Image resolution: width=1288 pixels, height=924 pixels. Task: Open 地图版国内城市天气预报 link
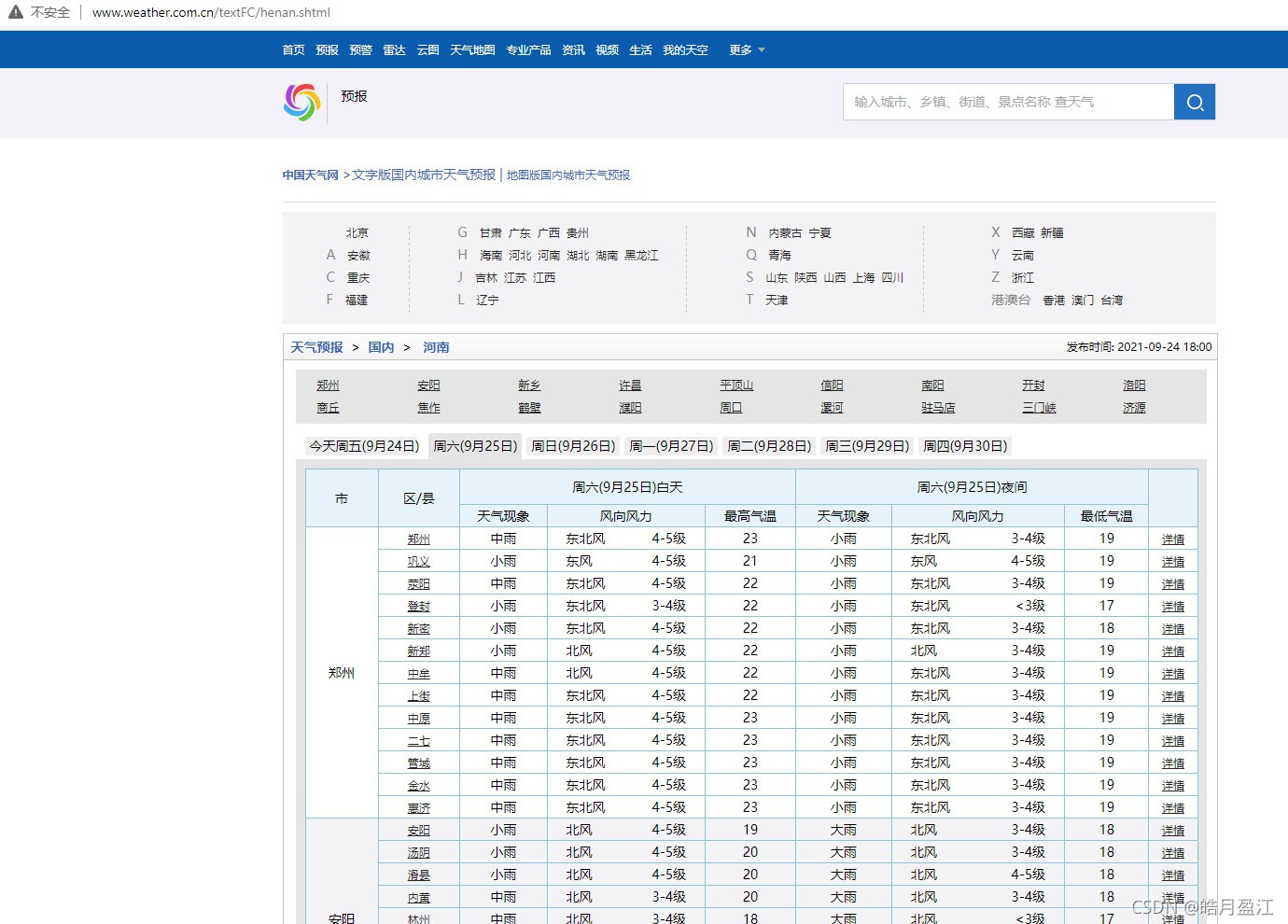[568, 175]
